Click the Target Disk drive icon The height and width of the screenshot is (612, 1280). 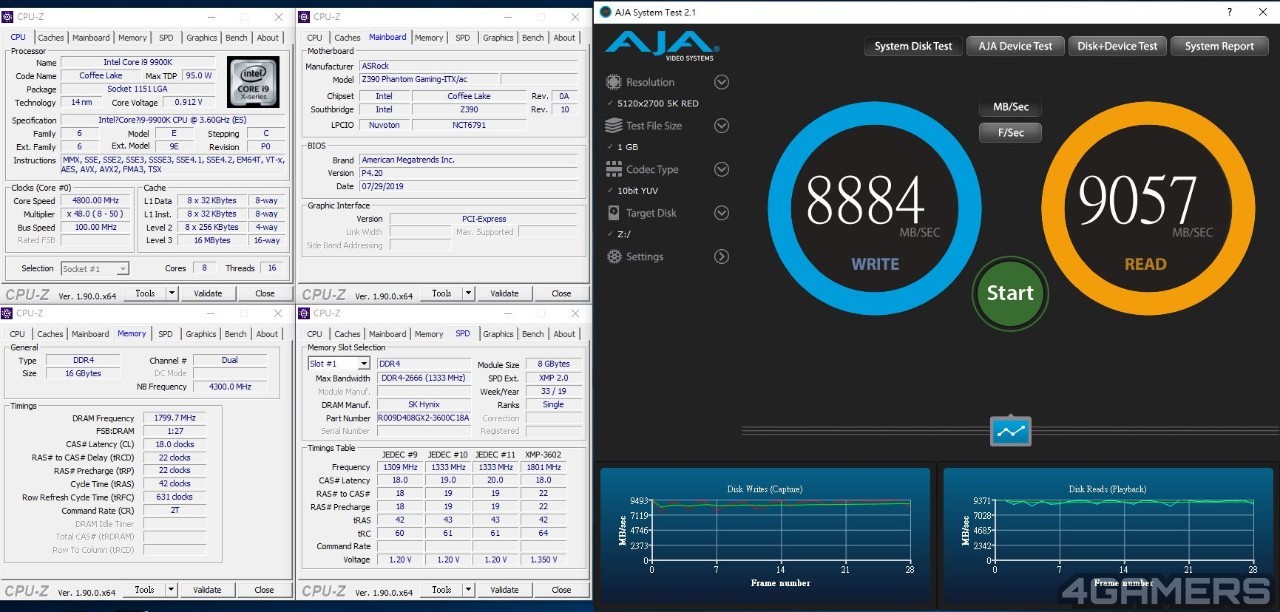click(613, 213)
